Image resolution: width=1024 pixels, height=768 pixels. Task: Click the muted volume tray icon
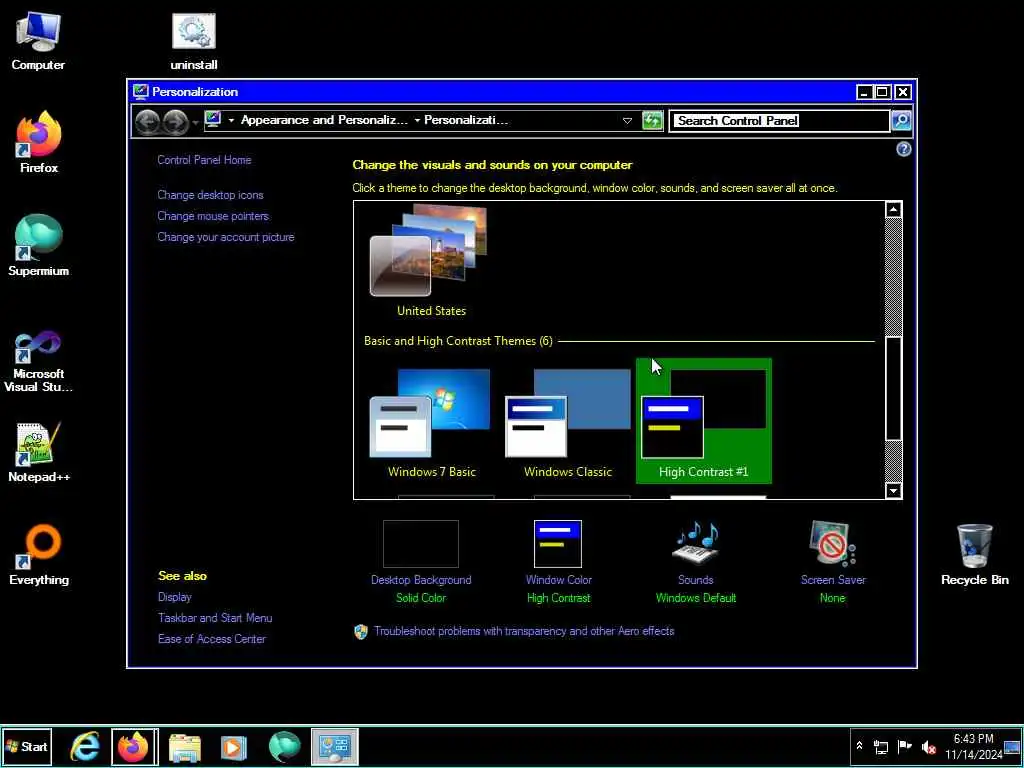pyautogui.click(x=928, y=748)
